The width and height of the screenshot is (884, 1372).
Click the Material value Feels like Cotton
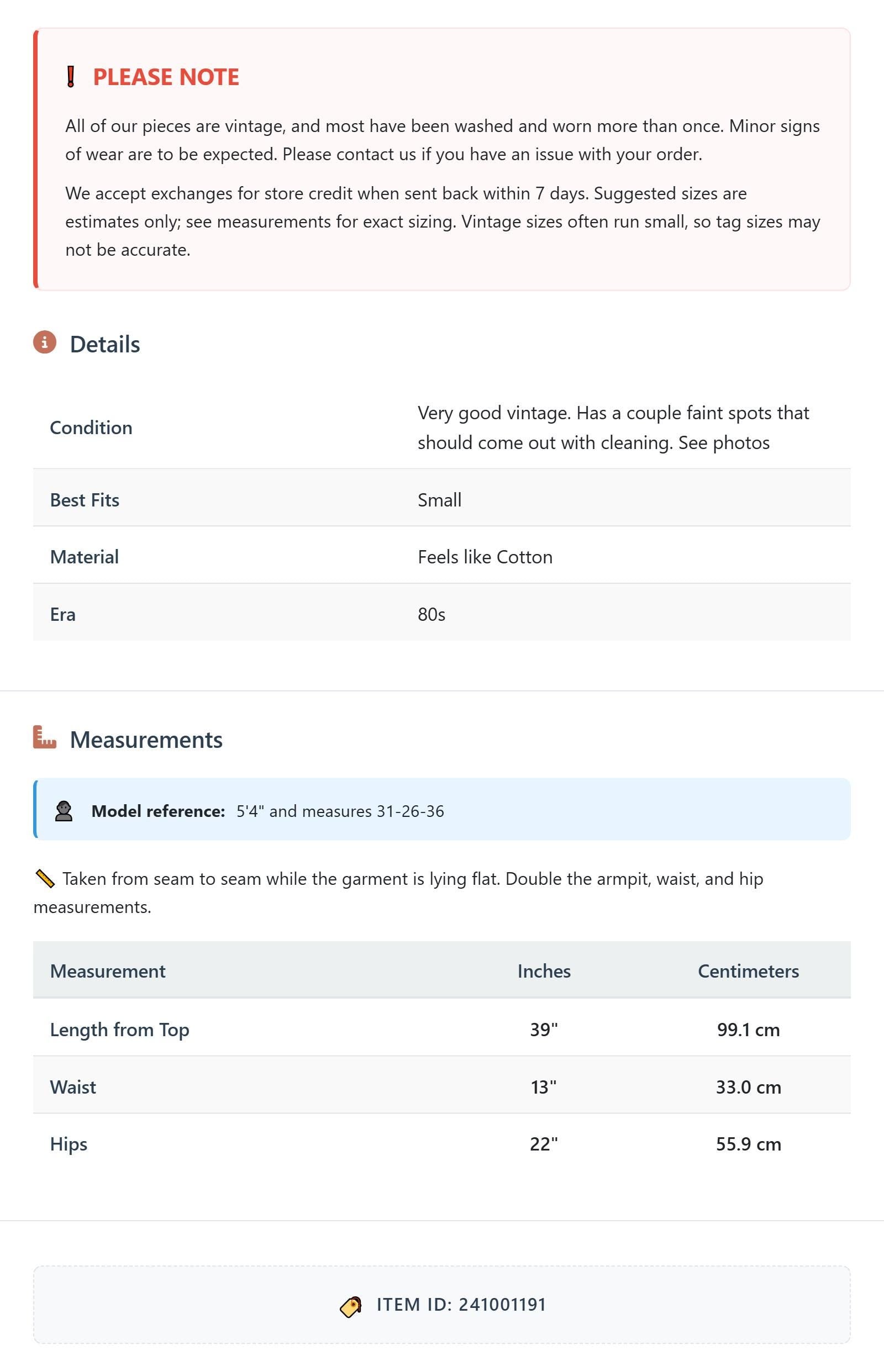pyautogui.click(x=485, y=557)
